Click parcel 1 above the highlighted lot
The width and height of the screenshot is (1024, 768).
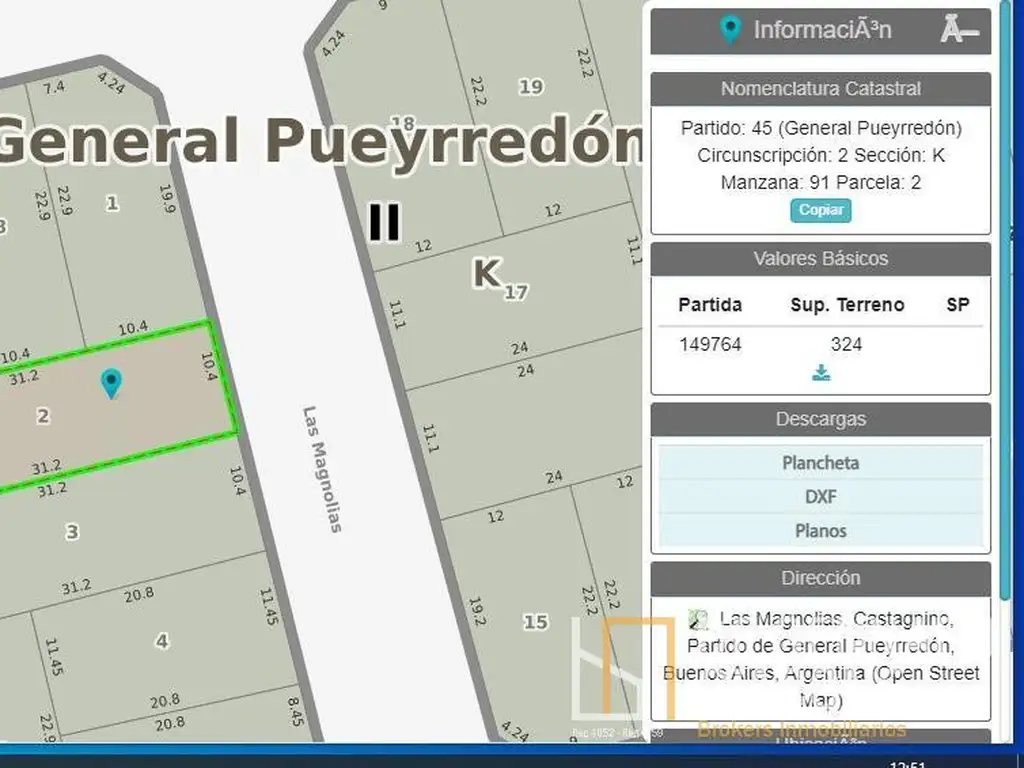112,203
